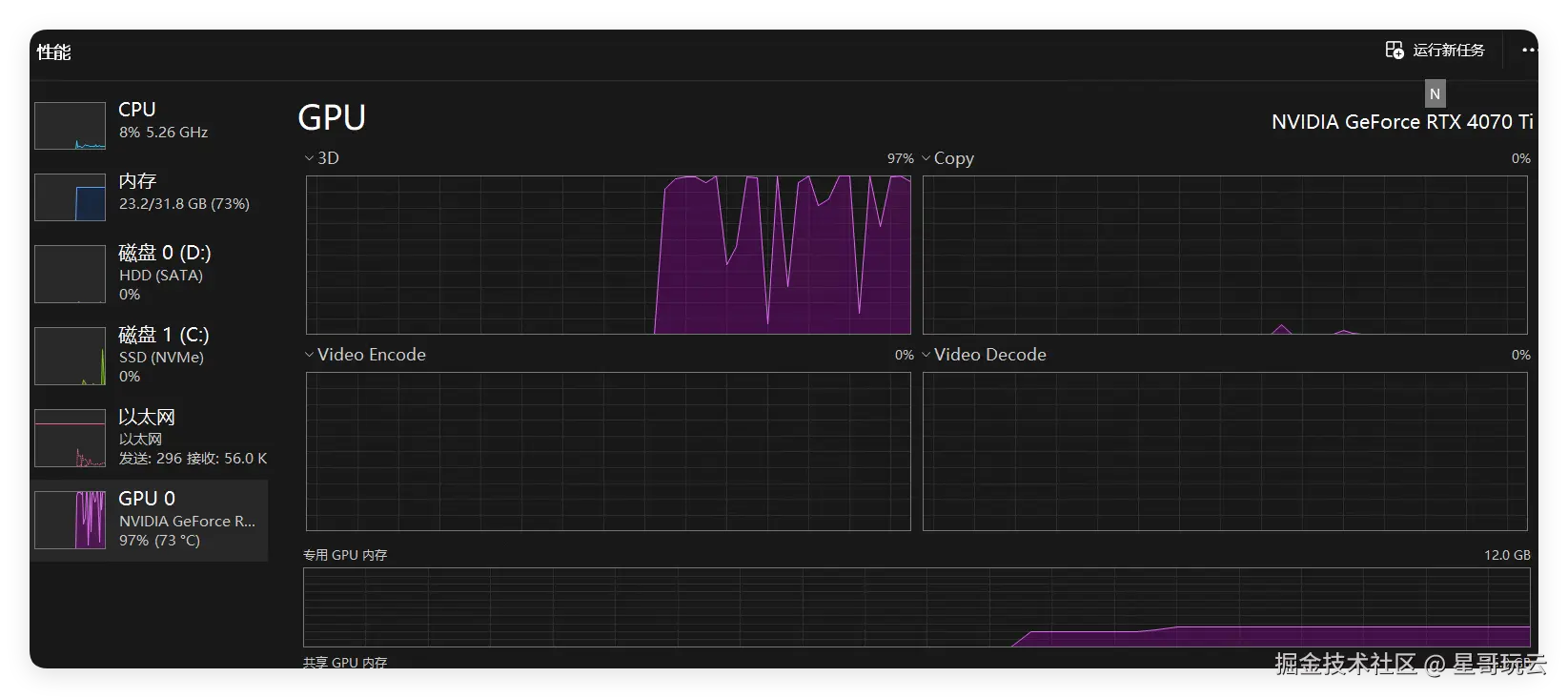Click the NVIDIA GeForce RTX 4070 Ti name
The height and width of the screenshot is (698, 1568).
pos(1402,122)
